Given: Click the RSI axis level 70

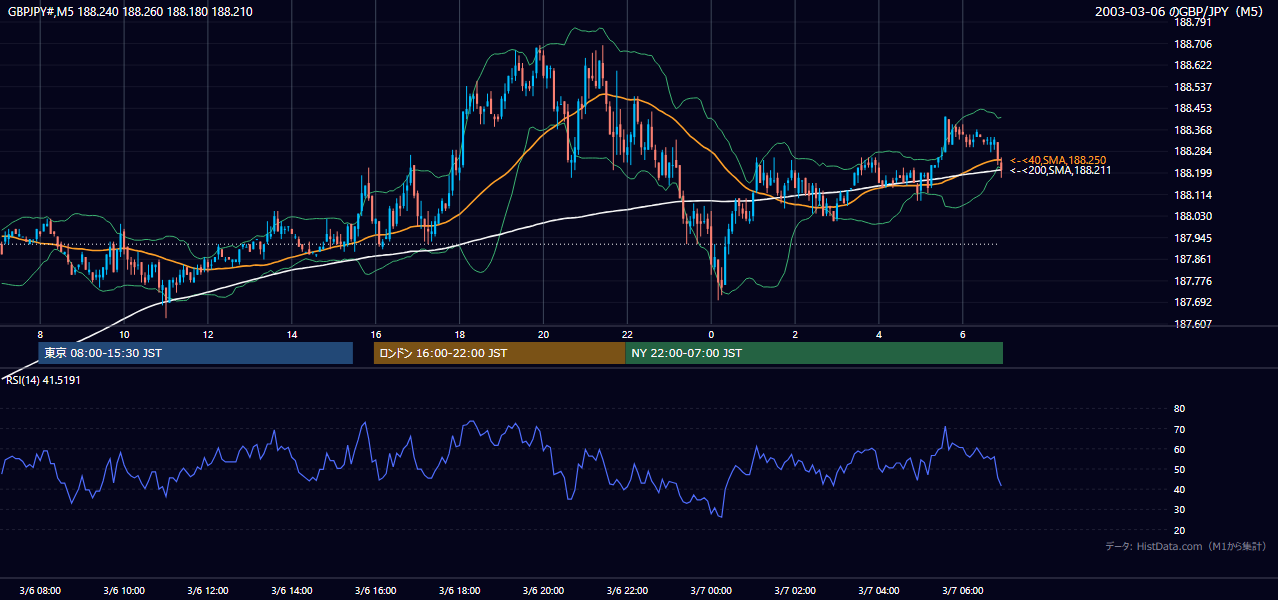Looking at the screenshot, I should (1179, 430).
